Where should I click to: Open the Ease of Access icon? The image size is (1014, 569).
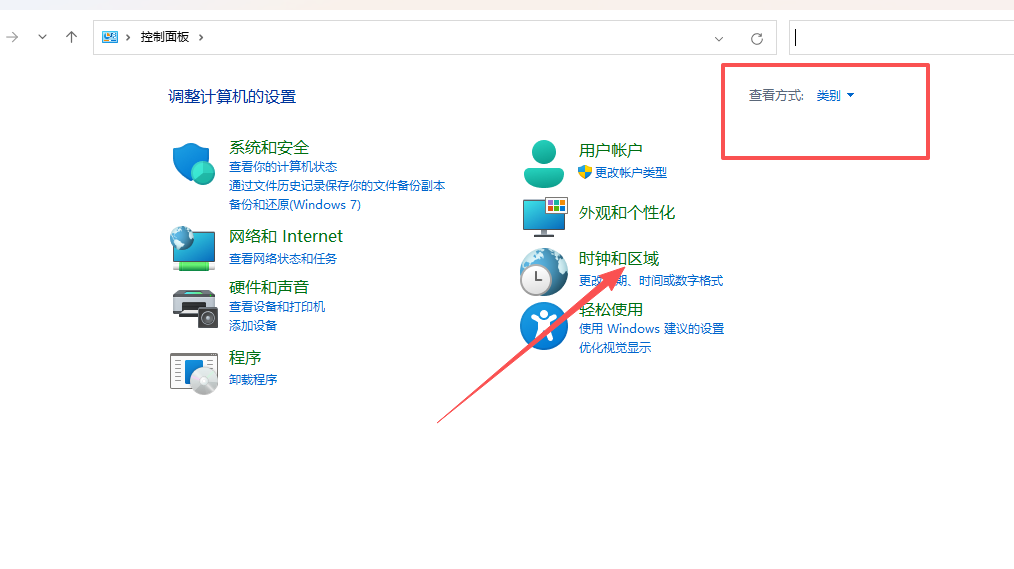click(x=543, y=326)
